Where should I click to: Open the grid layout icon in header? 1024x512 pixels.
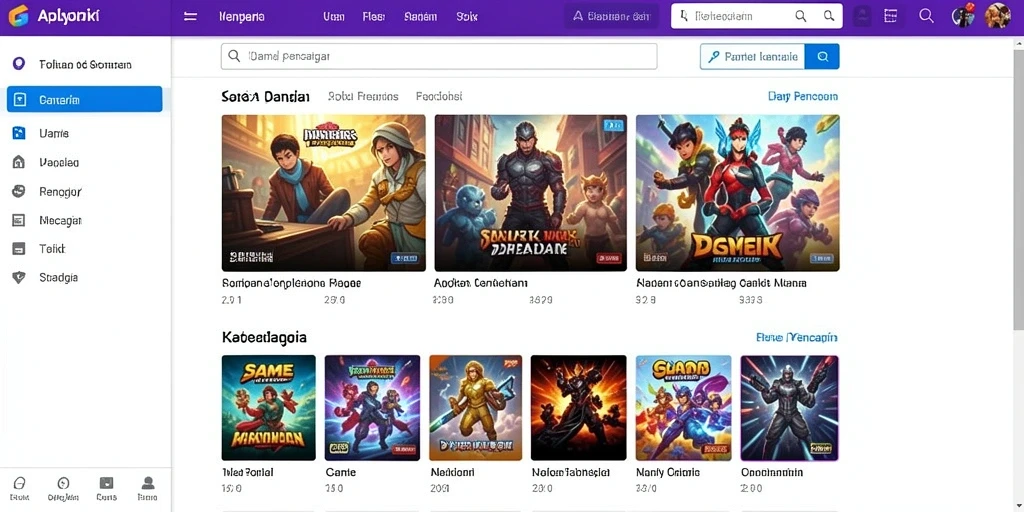tap(890, 16)
